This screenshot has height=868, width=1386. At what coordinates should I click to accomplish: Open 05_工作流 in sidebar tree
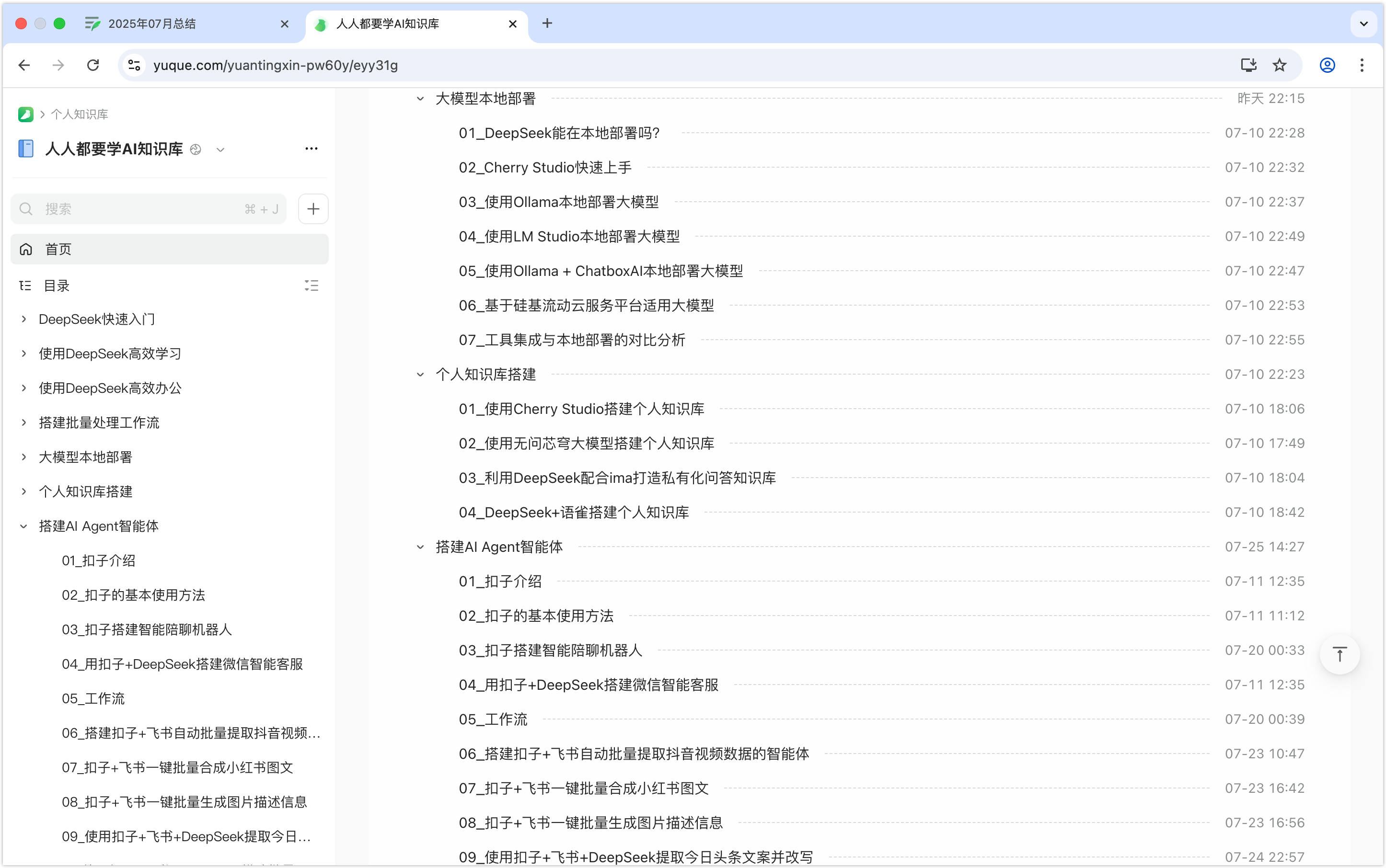pos(93,698)
